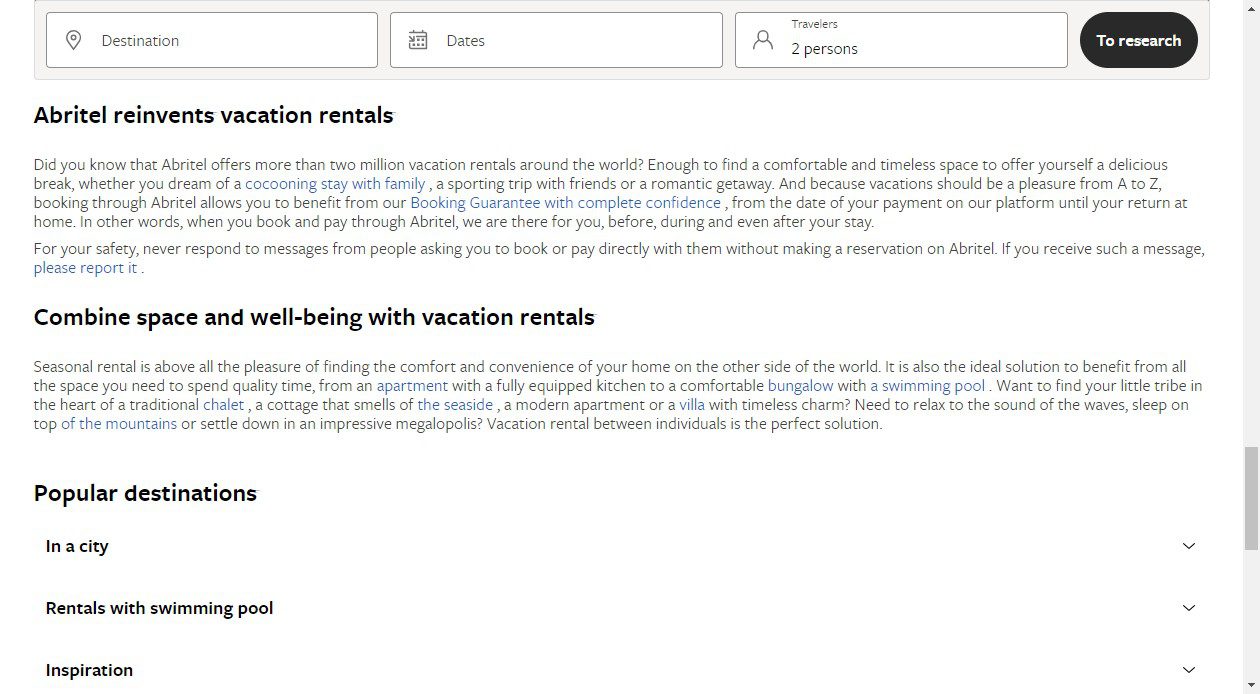Expand Rentals with swimming pool chevron

(1189, 608)
